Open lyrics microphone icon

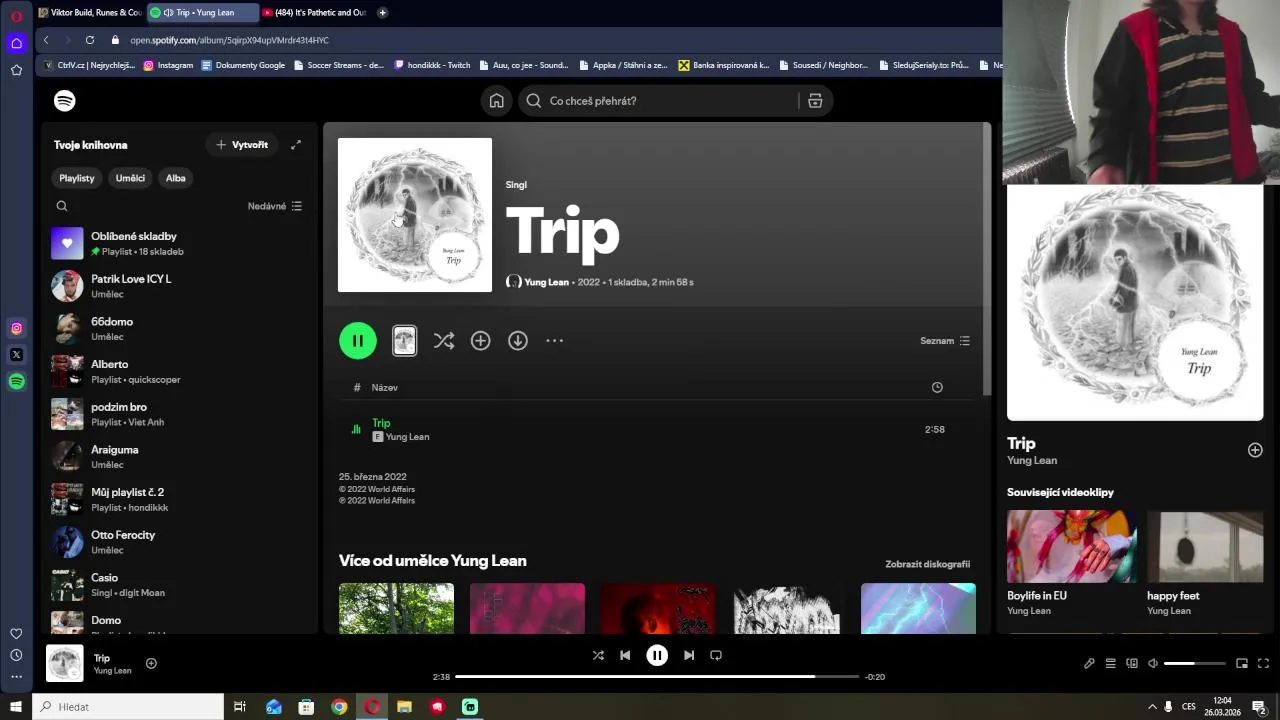click(1089, 663)
